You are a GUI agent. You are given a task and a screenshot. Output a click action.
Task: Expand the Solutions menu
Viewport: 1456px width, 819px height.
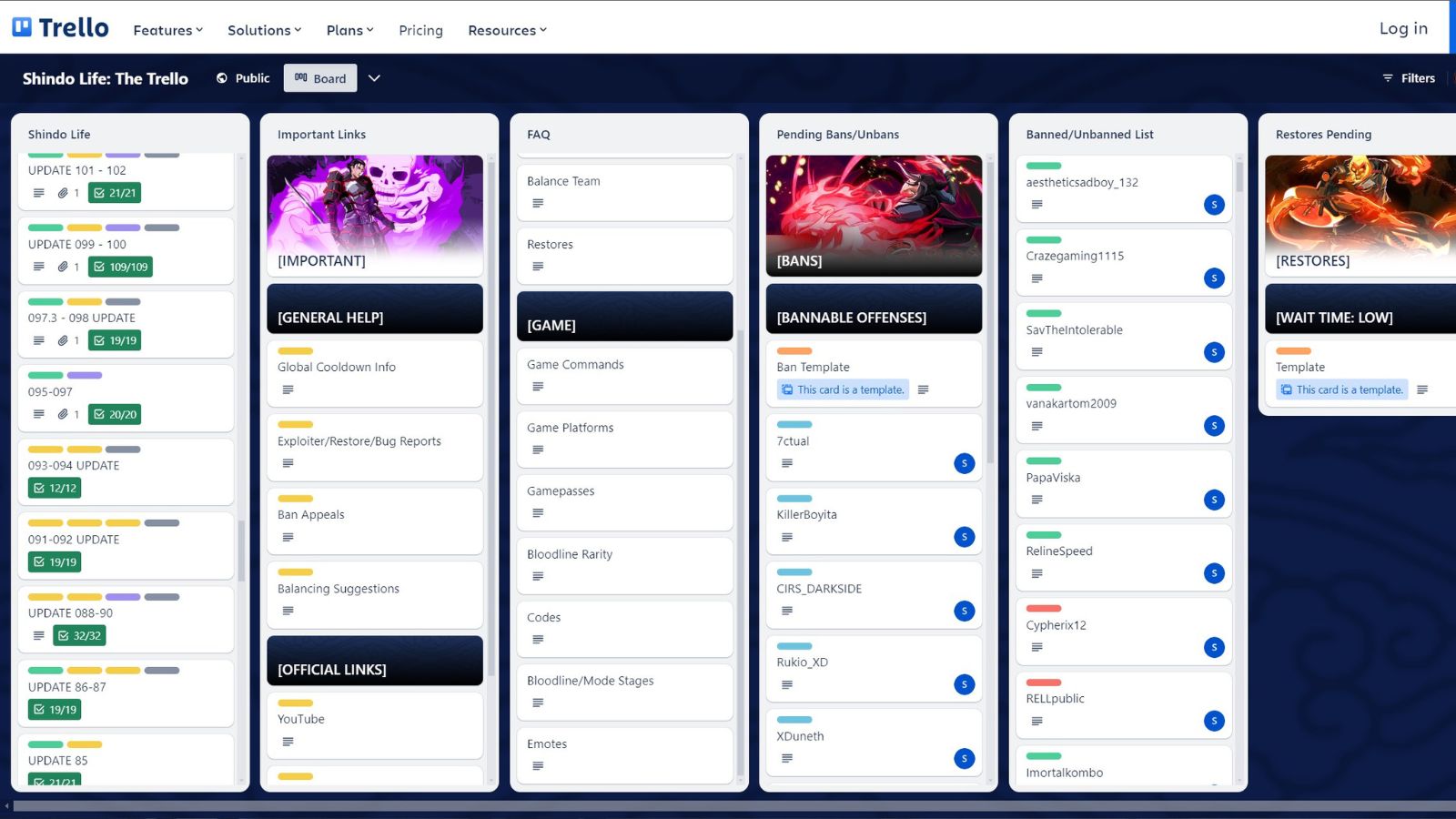(264, 30)
